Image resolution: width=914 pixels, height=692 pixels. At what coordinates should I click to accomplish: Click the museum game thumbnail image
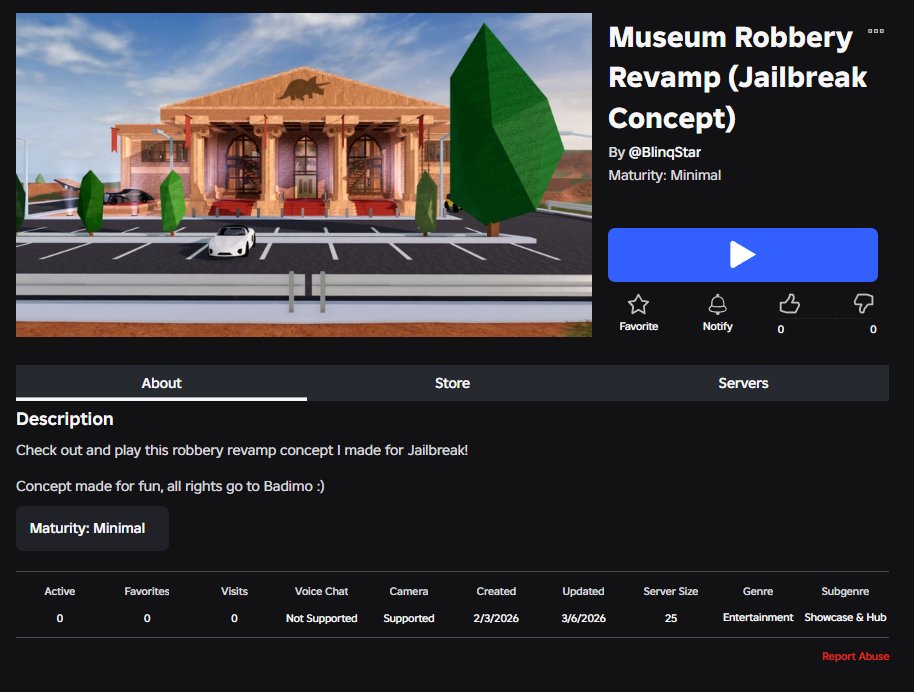304,175
